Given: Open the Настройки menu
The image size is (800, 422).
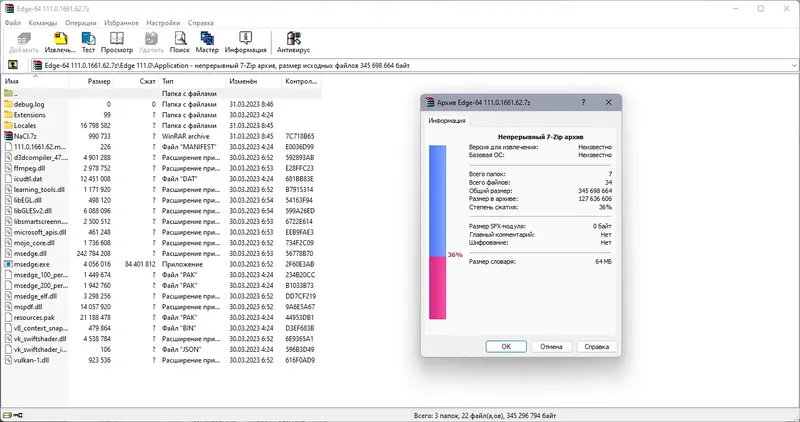Looking at the screenshot, I should coord(163,23).
